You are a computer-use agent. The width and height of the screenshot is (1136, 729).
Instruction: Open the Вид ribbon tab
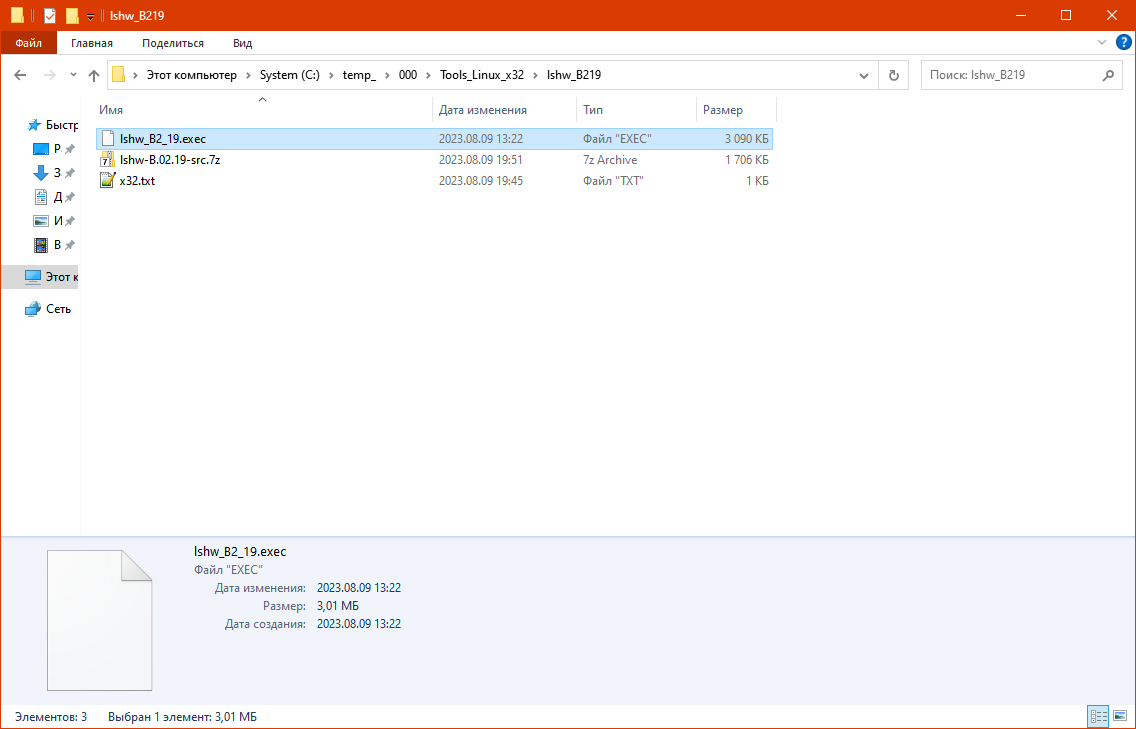tap(243, 43)
